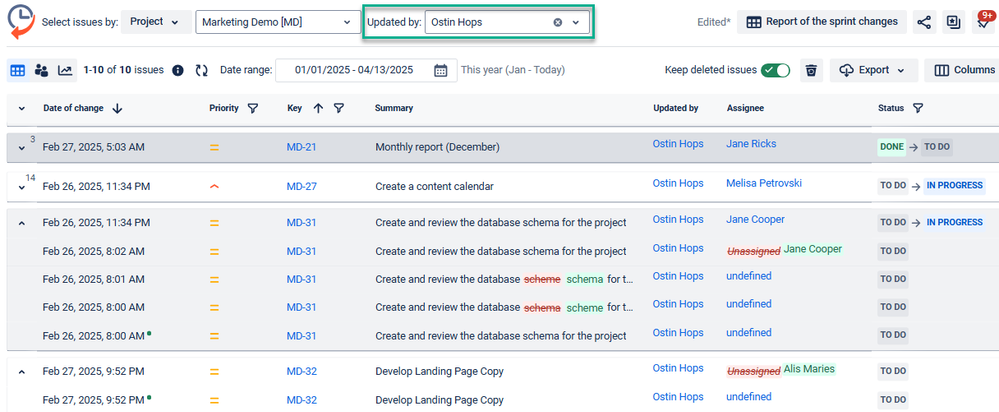
Task: Click the trash delete icon
Action: point(810,70)
